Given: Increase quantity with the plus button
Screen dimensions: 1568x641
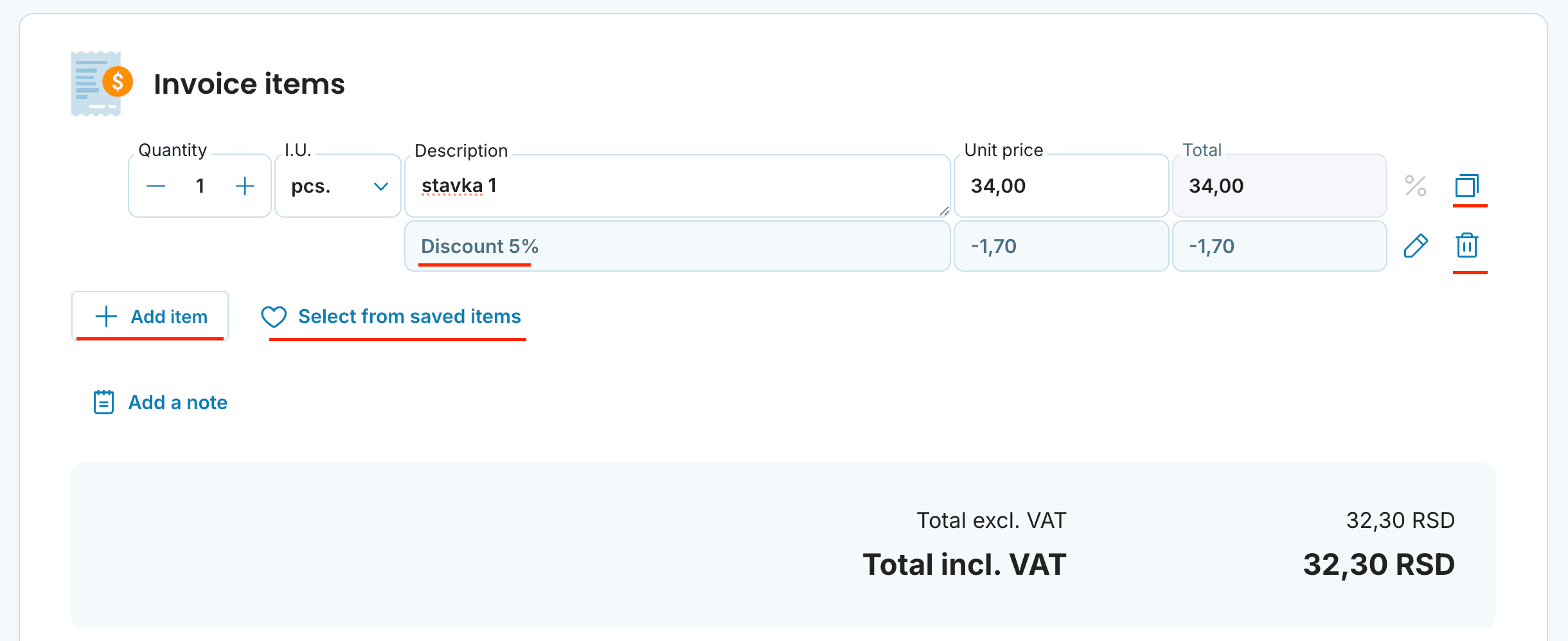Looking at the screenshot, I should [245, 186].
